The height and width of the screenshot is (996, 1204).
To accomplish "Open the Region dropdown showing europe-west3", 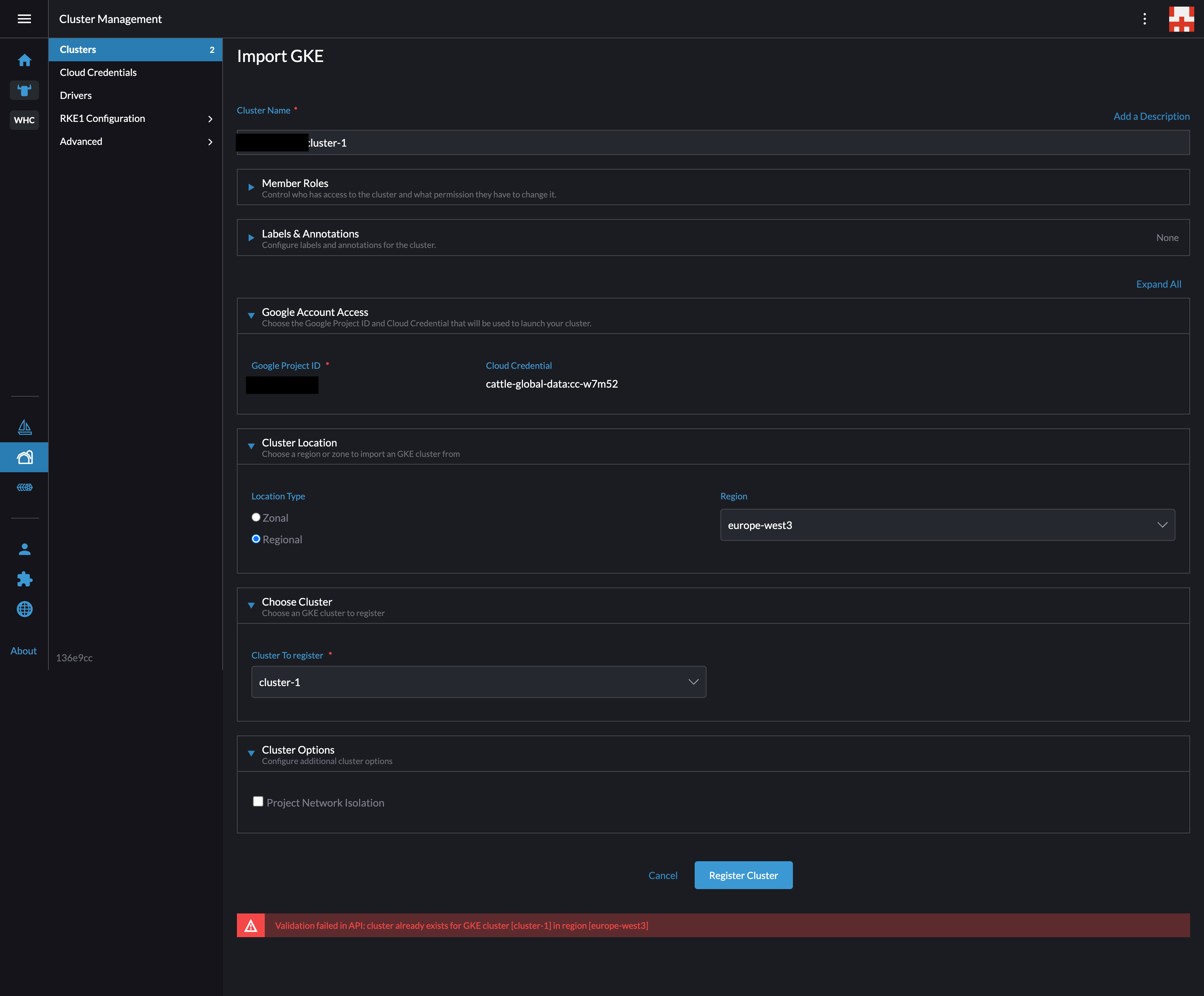I will [x=947, y=524].
